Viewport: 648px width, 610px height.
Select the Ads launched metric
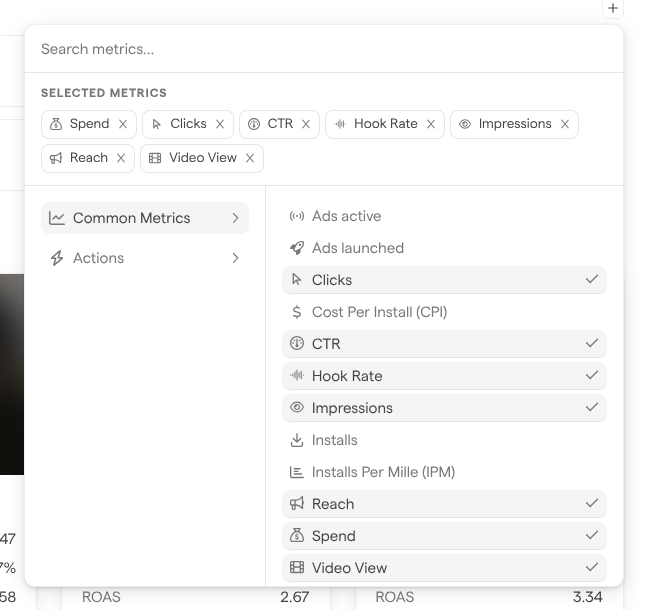(444, 248)
